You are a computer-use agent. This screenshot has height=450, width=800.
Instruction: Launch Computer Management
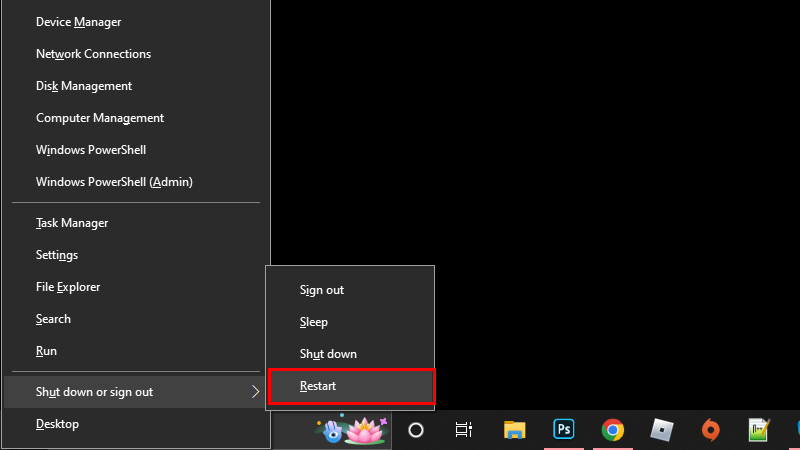(x=136, y=118)
